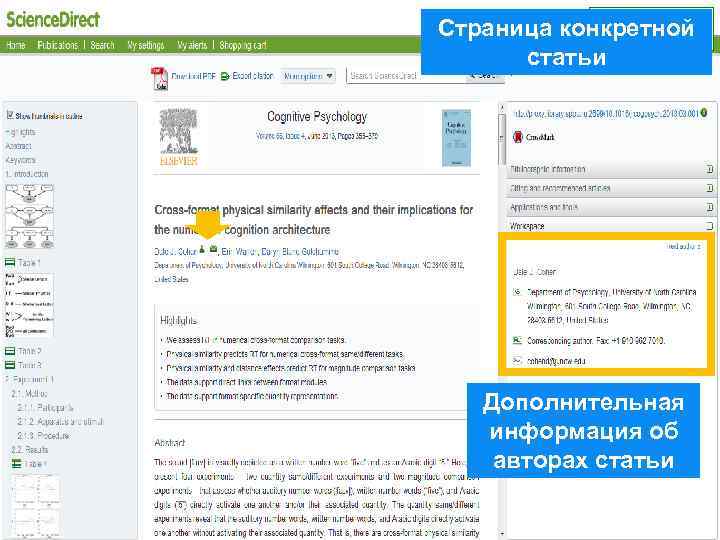Open the Home menu item
The height and width of the screenshot is (540, 720).
pyautogui.click(x=16, y=45)
